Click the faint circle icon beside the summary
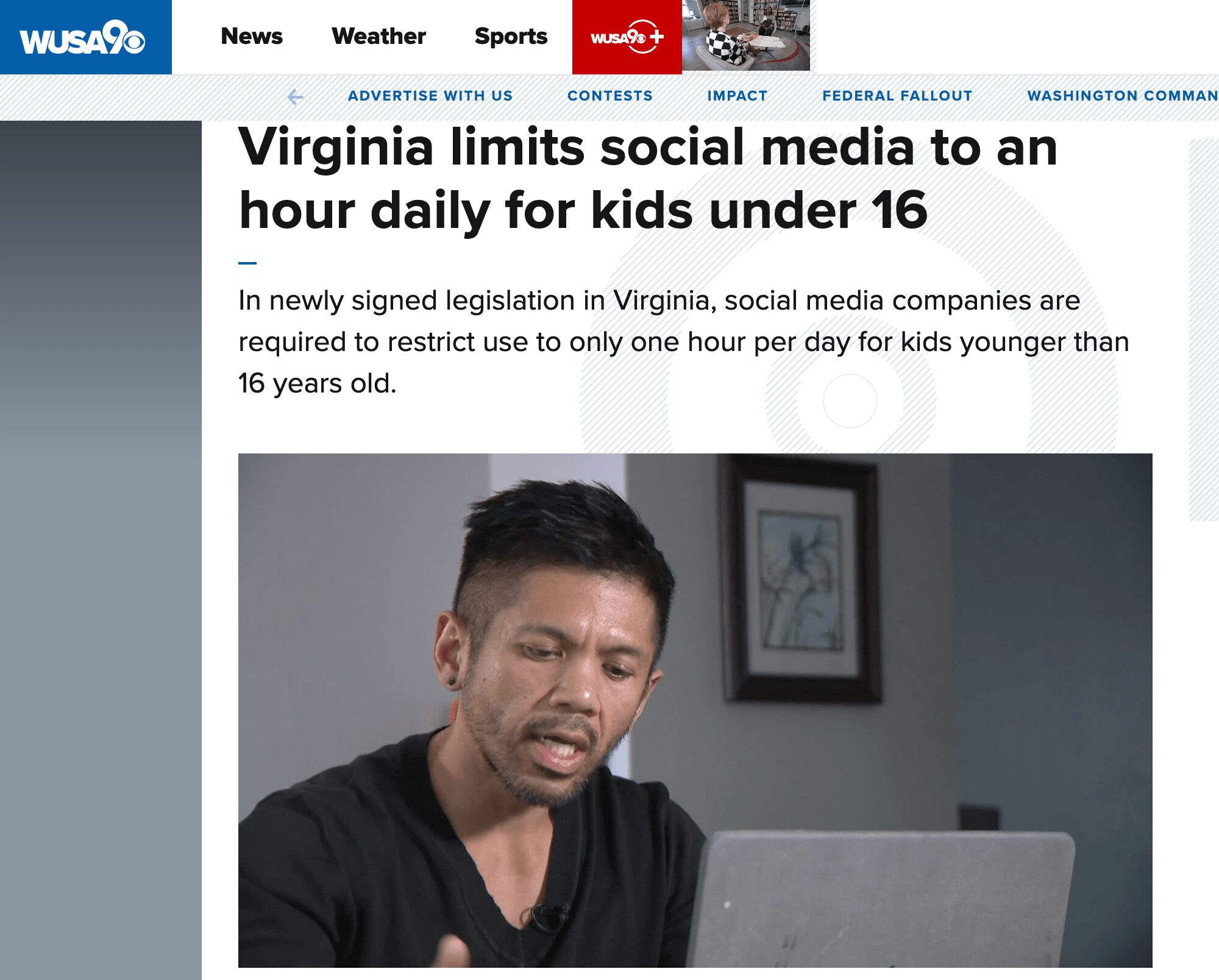1219x980 pixels. coord(850,401)
